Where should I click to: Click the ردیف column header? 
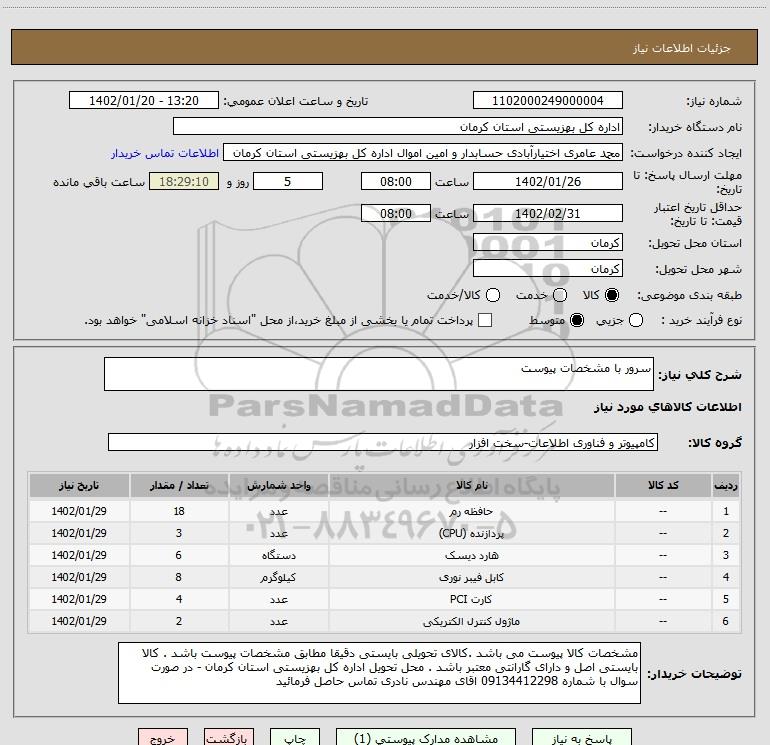tap(726, 485)
